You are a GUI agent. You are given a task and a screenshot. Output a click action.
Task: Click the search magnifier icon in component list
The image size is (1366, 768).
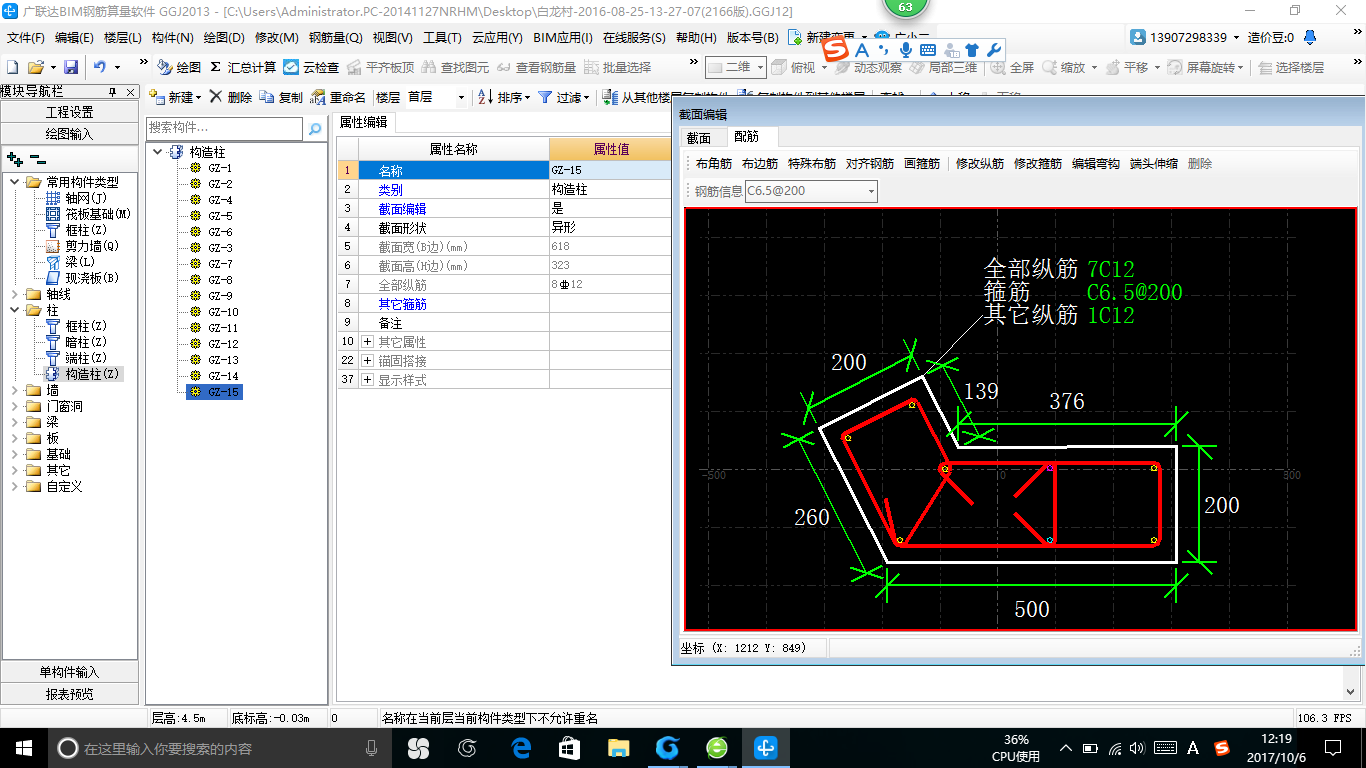315,129
